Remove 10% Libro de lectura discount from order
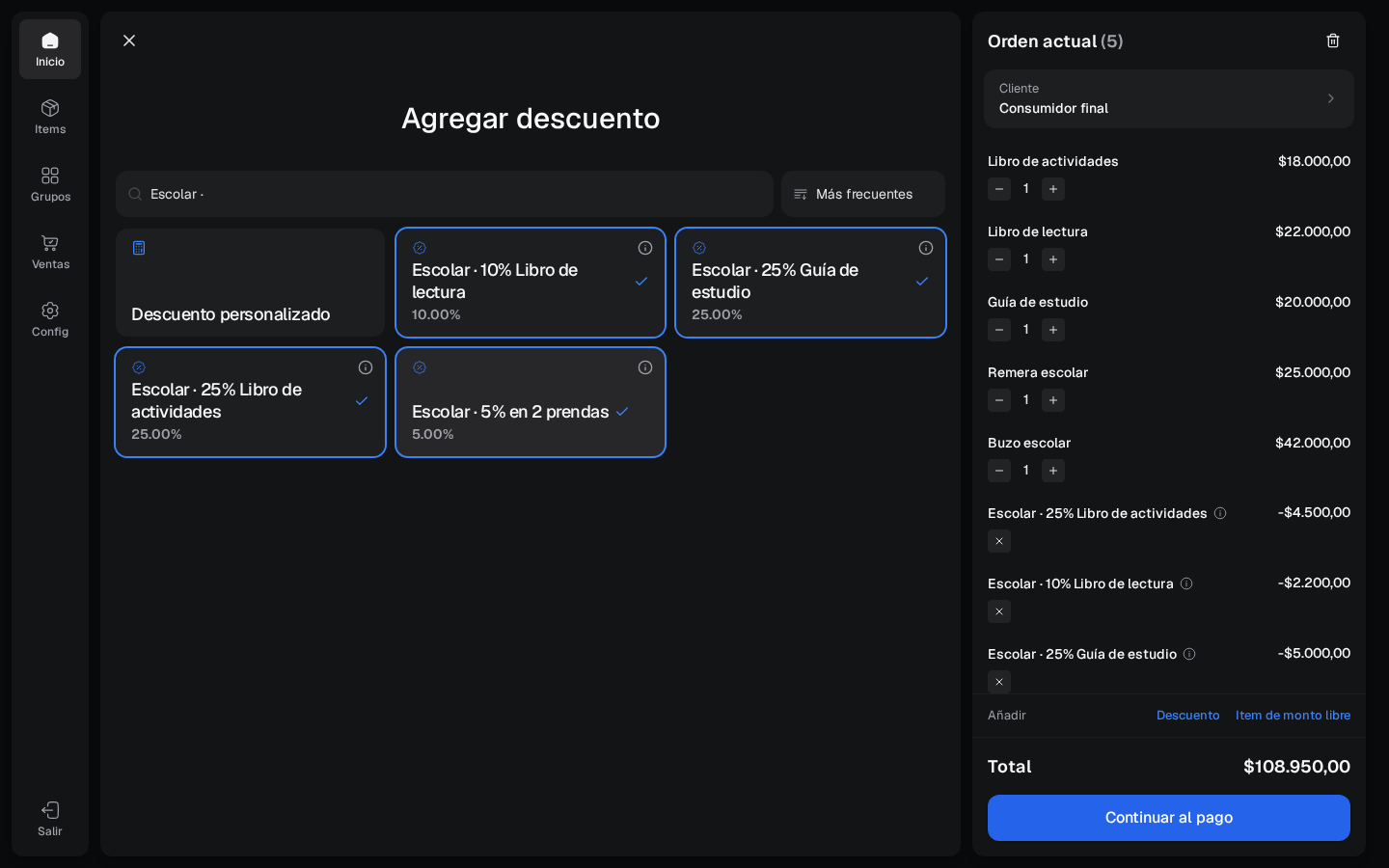The image size is (1389, 868). point(999,611)
